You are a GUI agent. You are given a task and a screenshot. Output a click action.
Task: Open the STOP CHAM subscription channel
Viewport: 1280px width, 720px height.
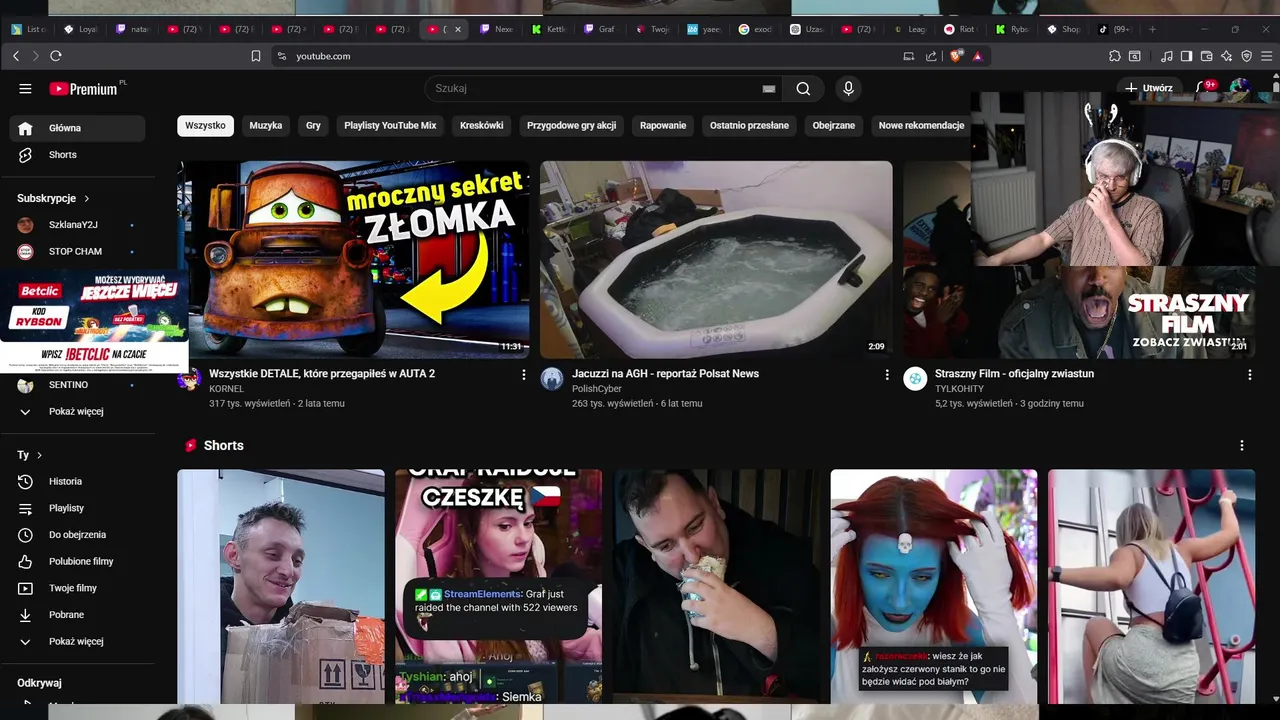click(77, 251)
